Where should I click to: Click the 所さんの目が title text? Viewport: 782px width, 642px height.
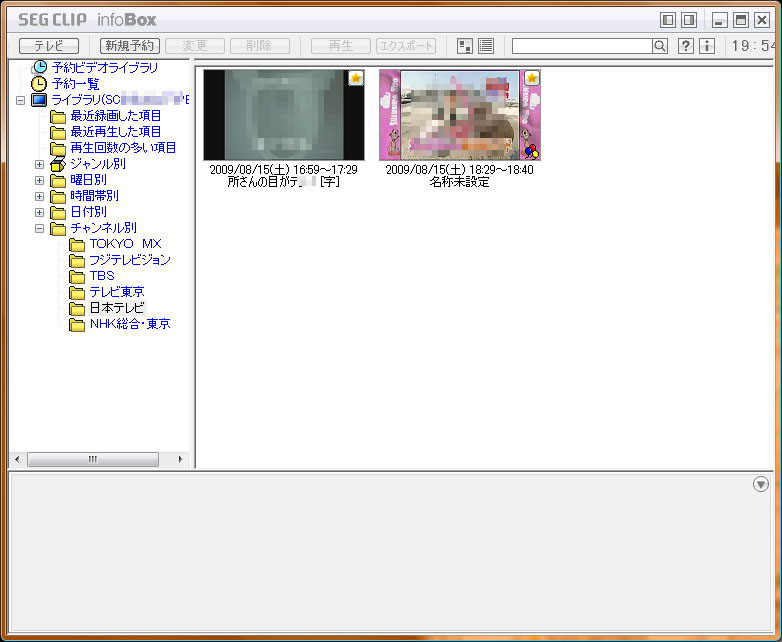click(x=284, y=182)
